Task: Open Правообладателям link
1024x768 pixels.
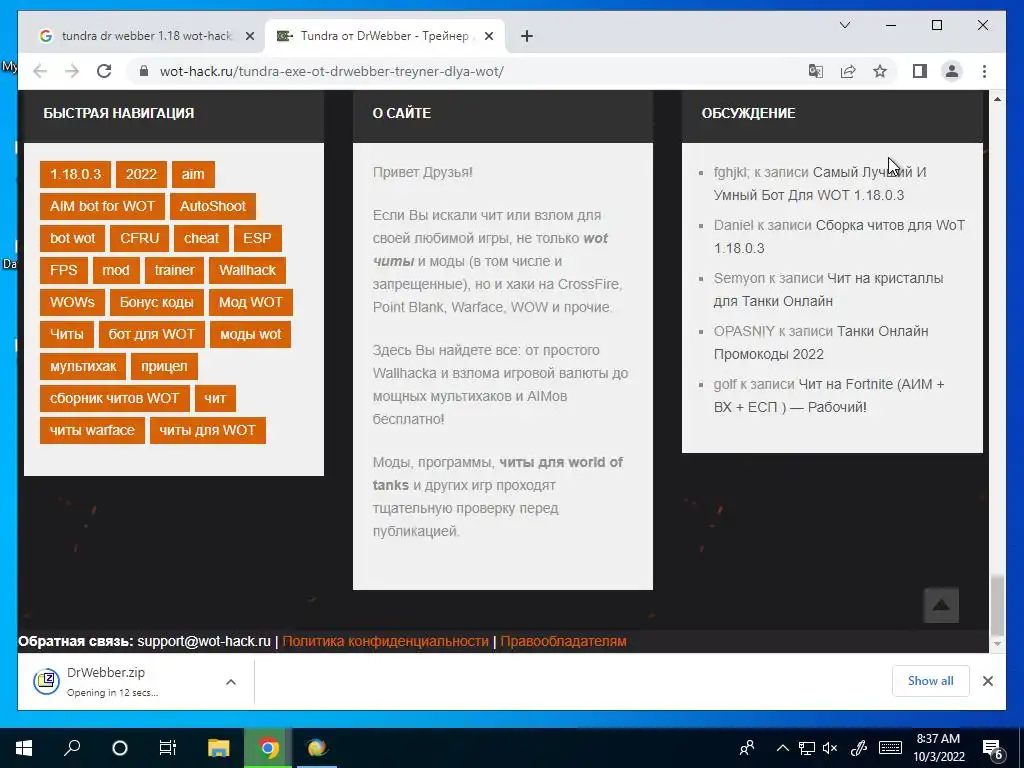Action: tap(564, 641)
